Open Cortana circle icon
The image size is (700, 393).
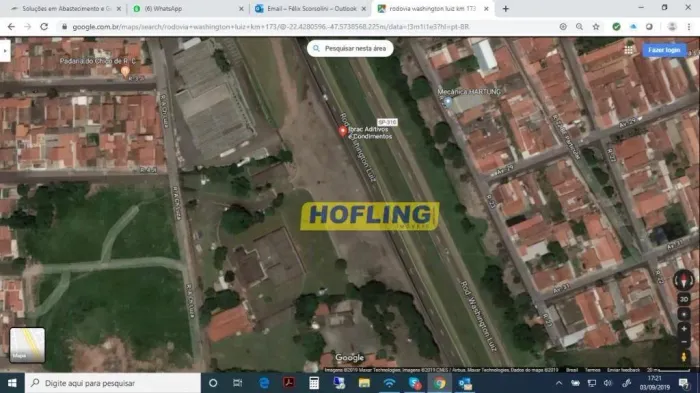click(213, 383)
